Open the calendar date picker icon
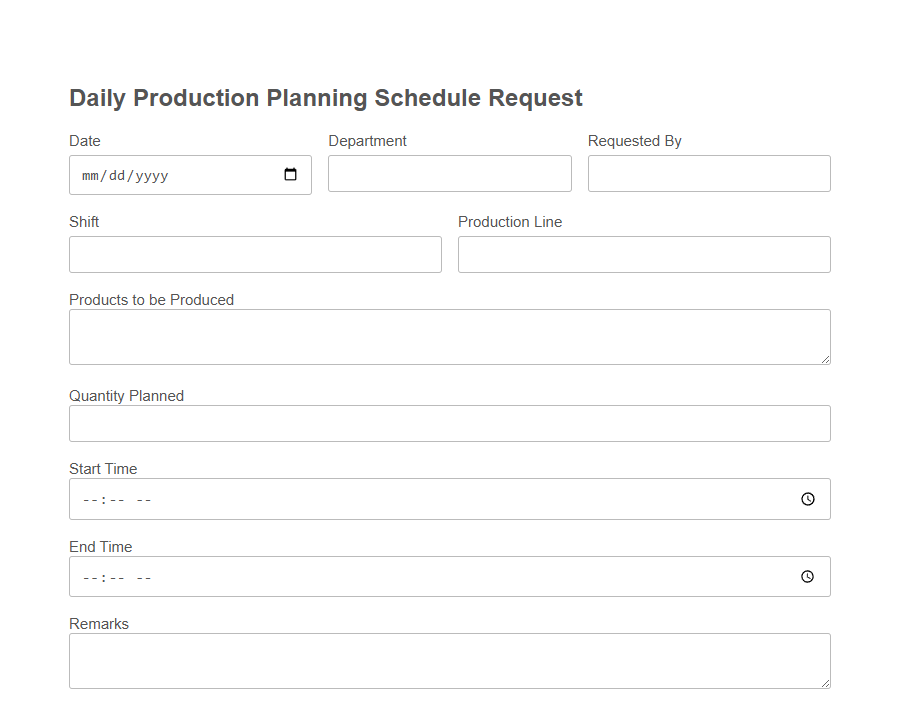Screen dimensions: 900x717 click(292, 174)
